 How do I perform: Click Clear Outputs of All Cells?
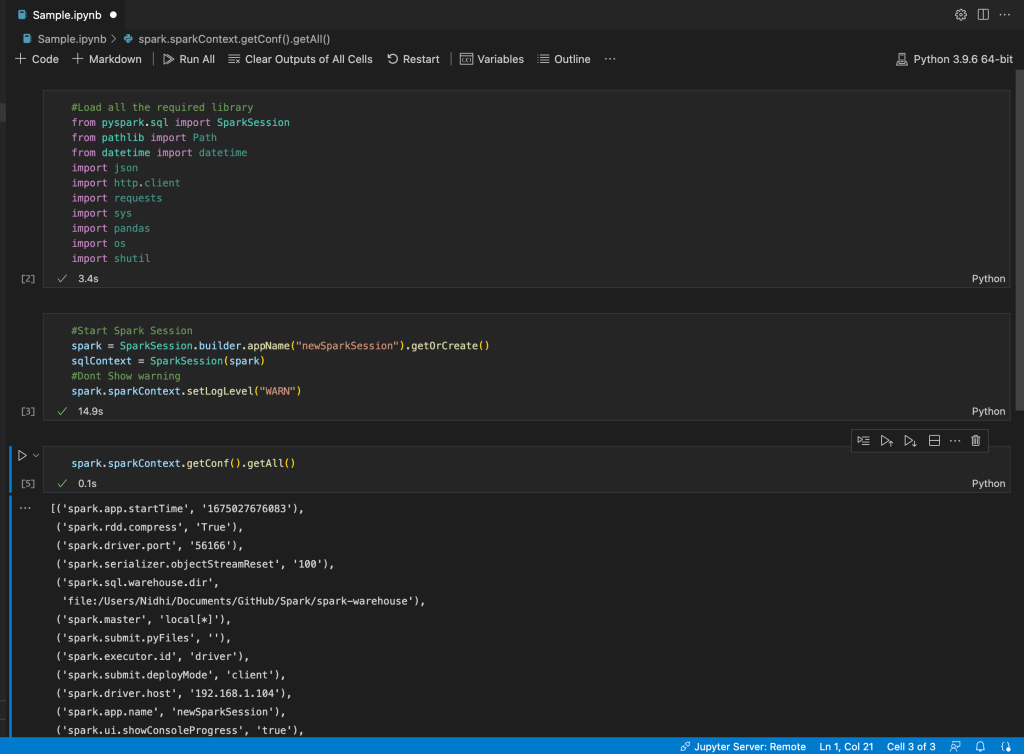[x=300, y=59]
